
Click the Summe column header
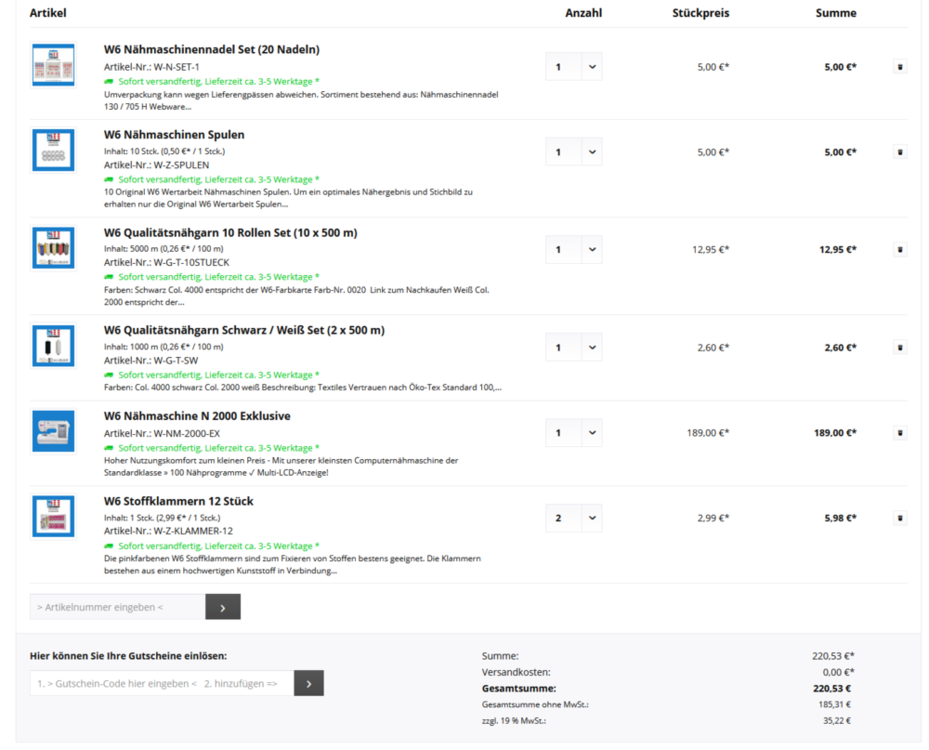click(836, 13)
